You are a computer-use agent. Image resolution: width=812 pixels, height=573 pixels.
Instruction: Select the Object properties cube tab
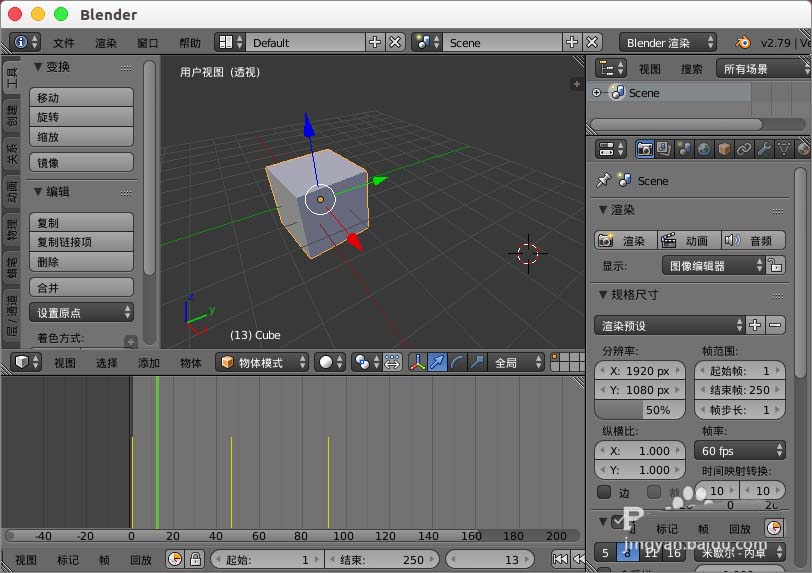pos(724,149)
